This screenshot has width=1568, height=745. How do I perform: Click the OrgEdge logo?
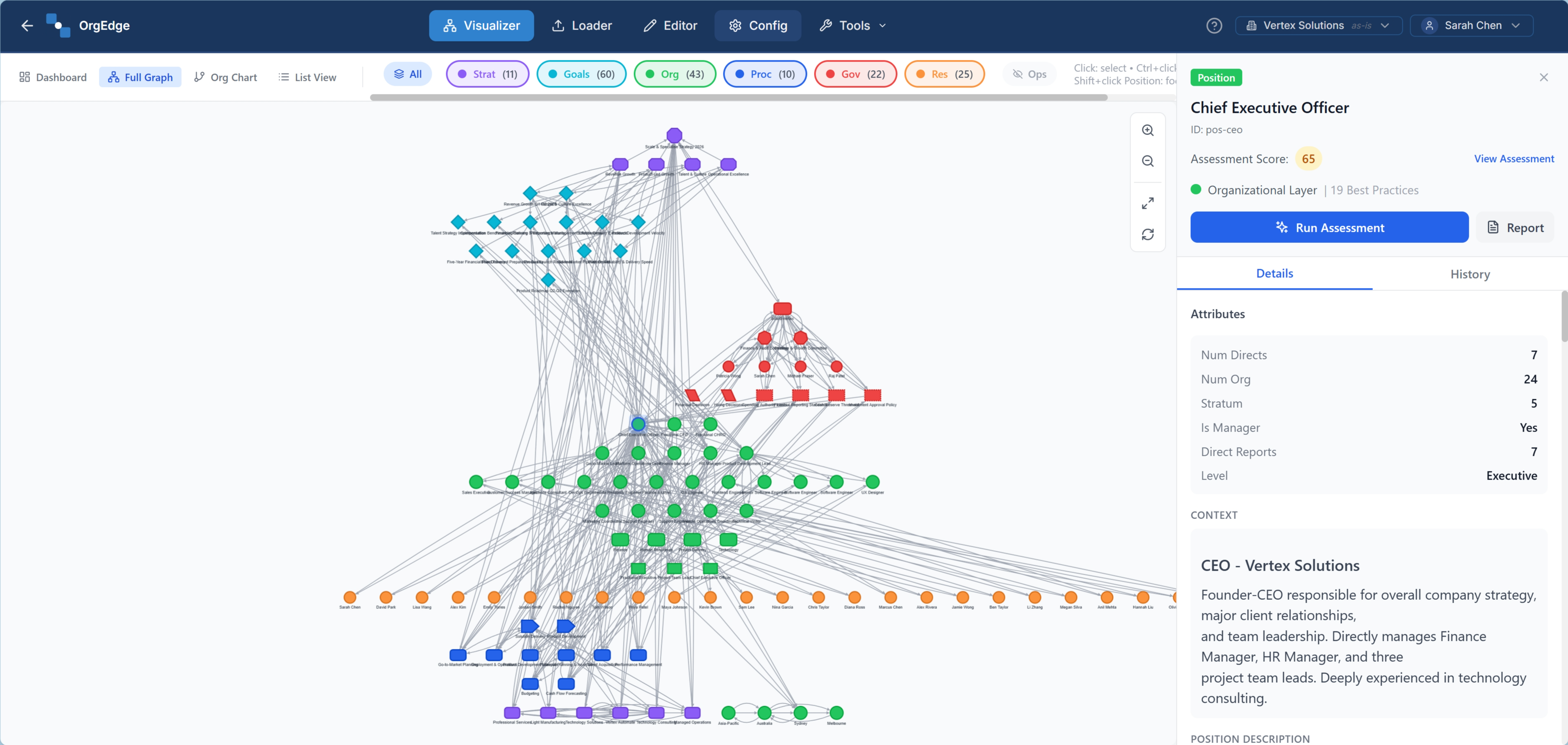coord(59,25)
